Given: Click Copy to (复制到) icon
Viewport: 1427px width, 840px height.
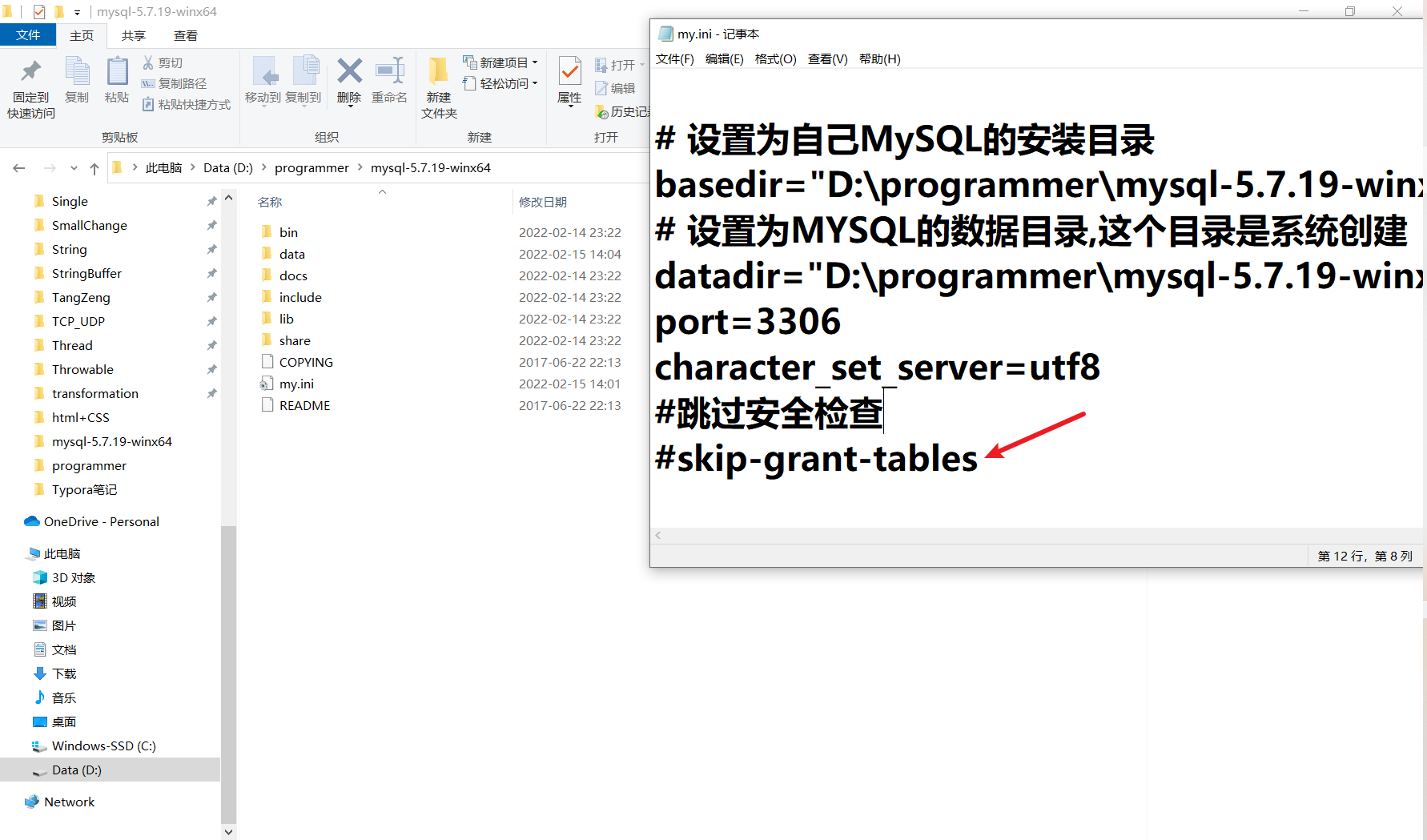Looking at the screenshot, I should pyautogui.click(x=305, y=71).
